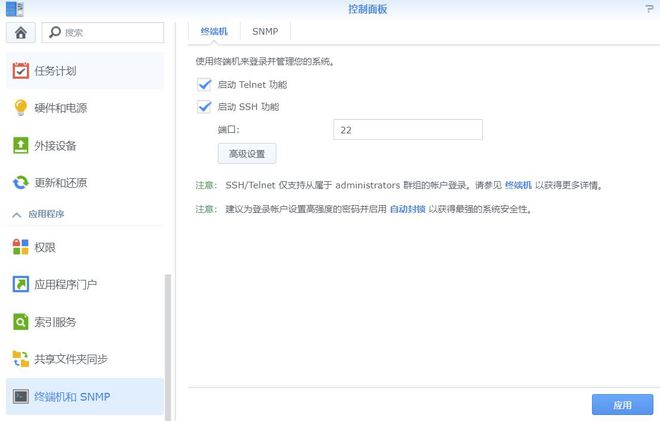
Task: Collapse the Applications (应用程序) section chevron
Action: click(x=16, y=215)
